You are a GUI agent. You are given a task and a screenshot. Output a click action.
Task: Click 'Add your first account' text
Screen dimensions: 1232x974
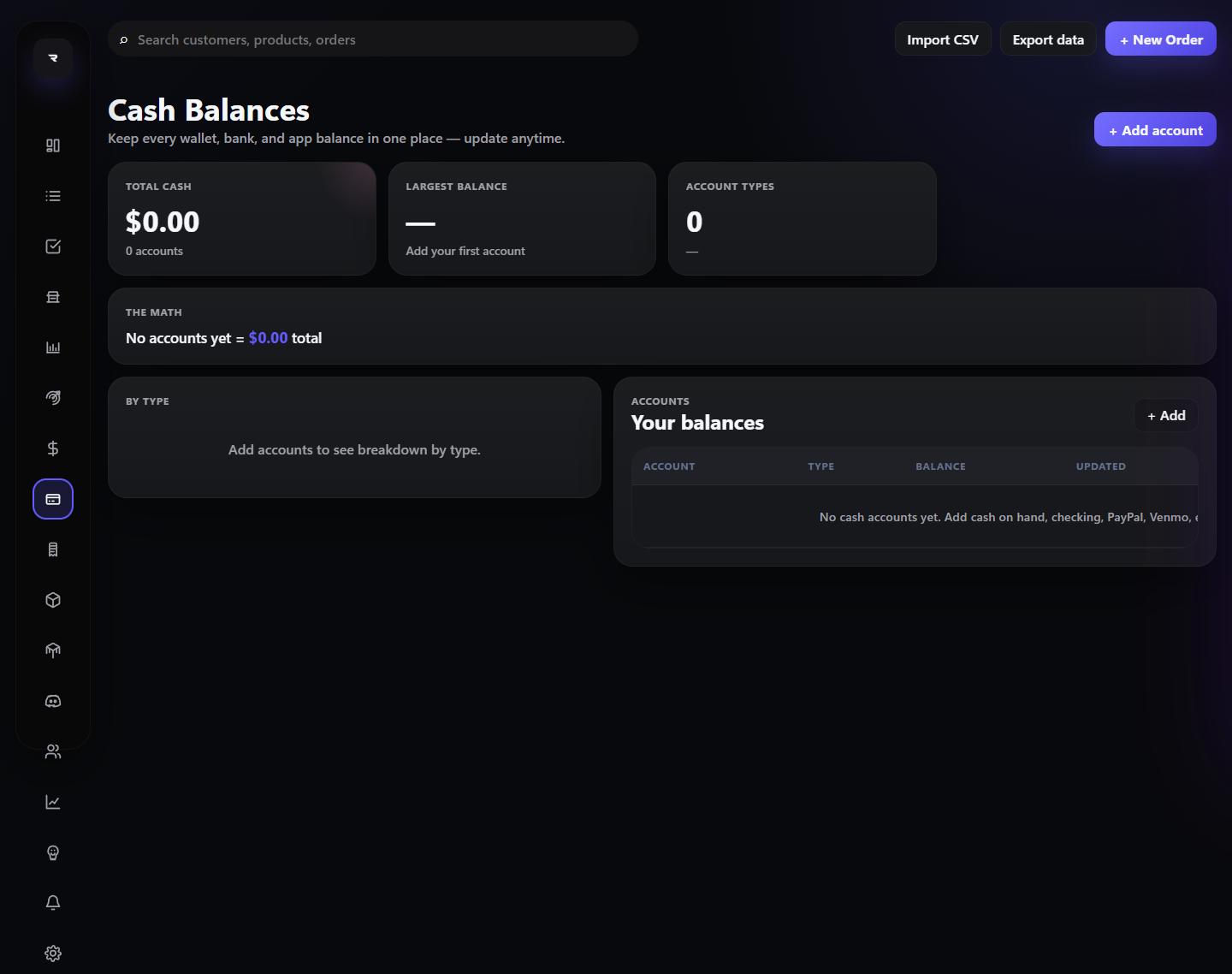tap(465, 252)
